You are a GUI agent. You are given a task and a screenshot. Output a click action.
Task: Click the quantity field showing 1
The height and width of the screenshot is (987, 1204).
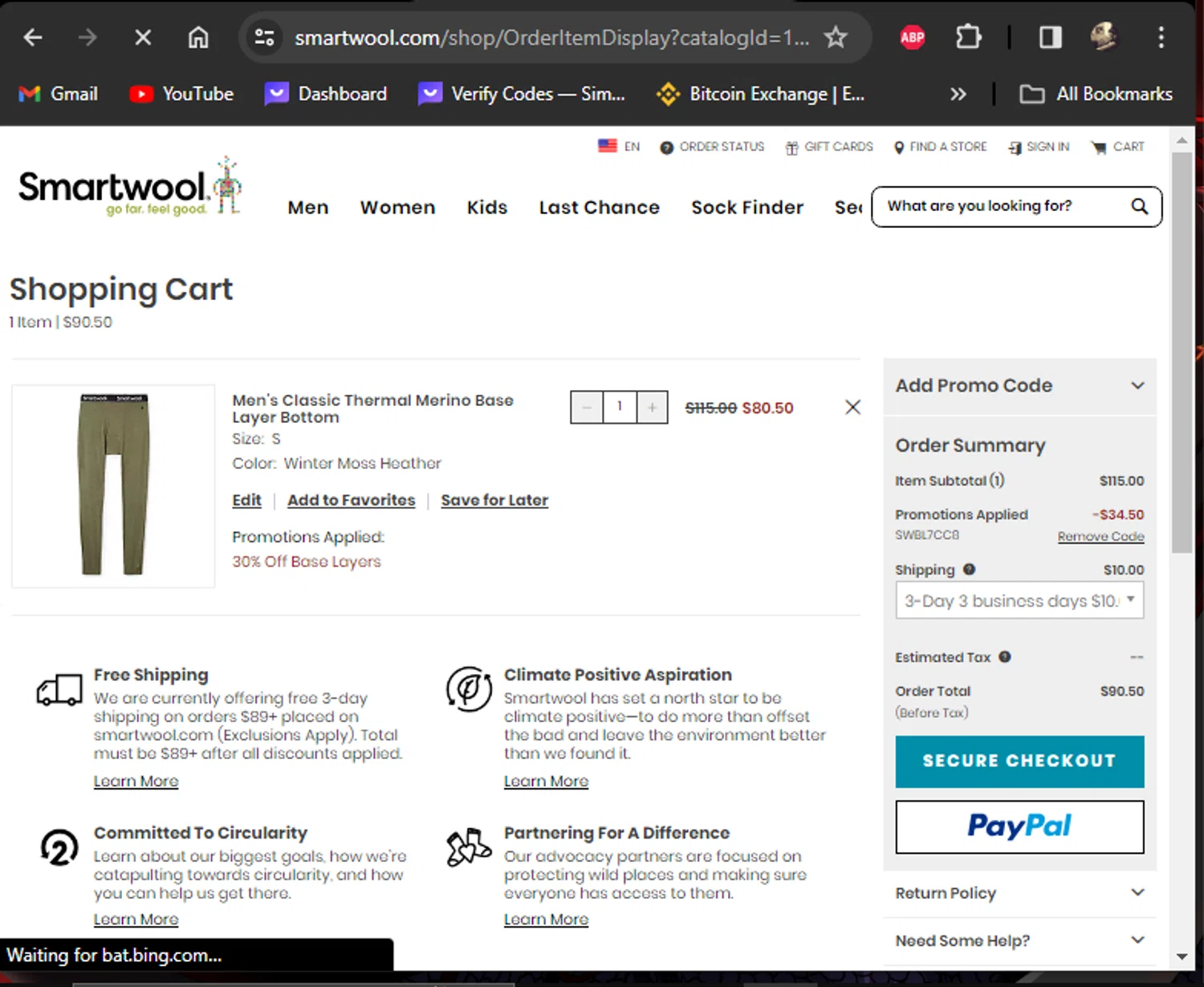pyautogui.click(x=620, y=407)
